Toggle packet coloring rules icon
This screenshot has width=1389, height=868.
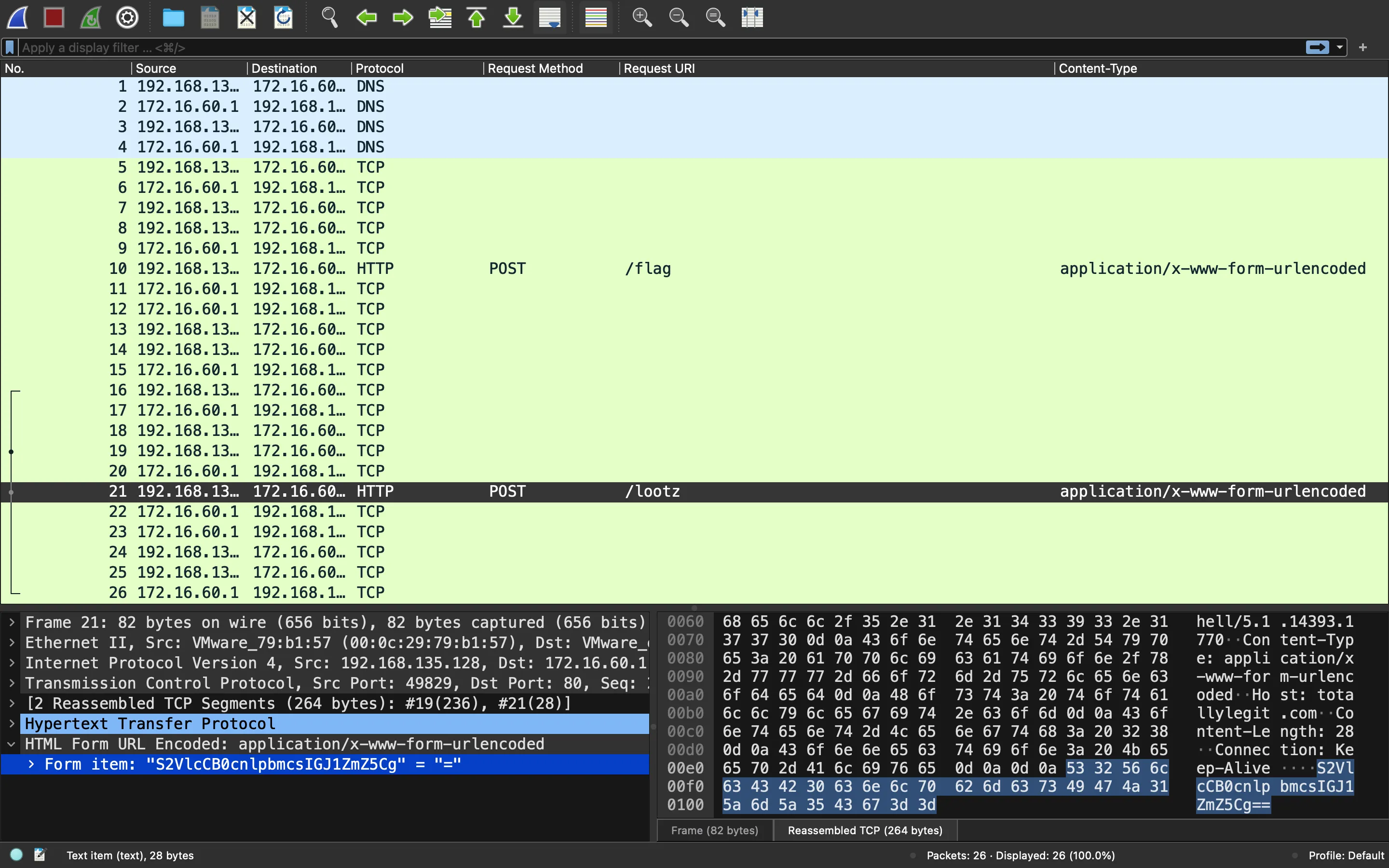pos(596,17)
